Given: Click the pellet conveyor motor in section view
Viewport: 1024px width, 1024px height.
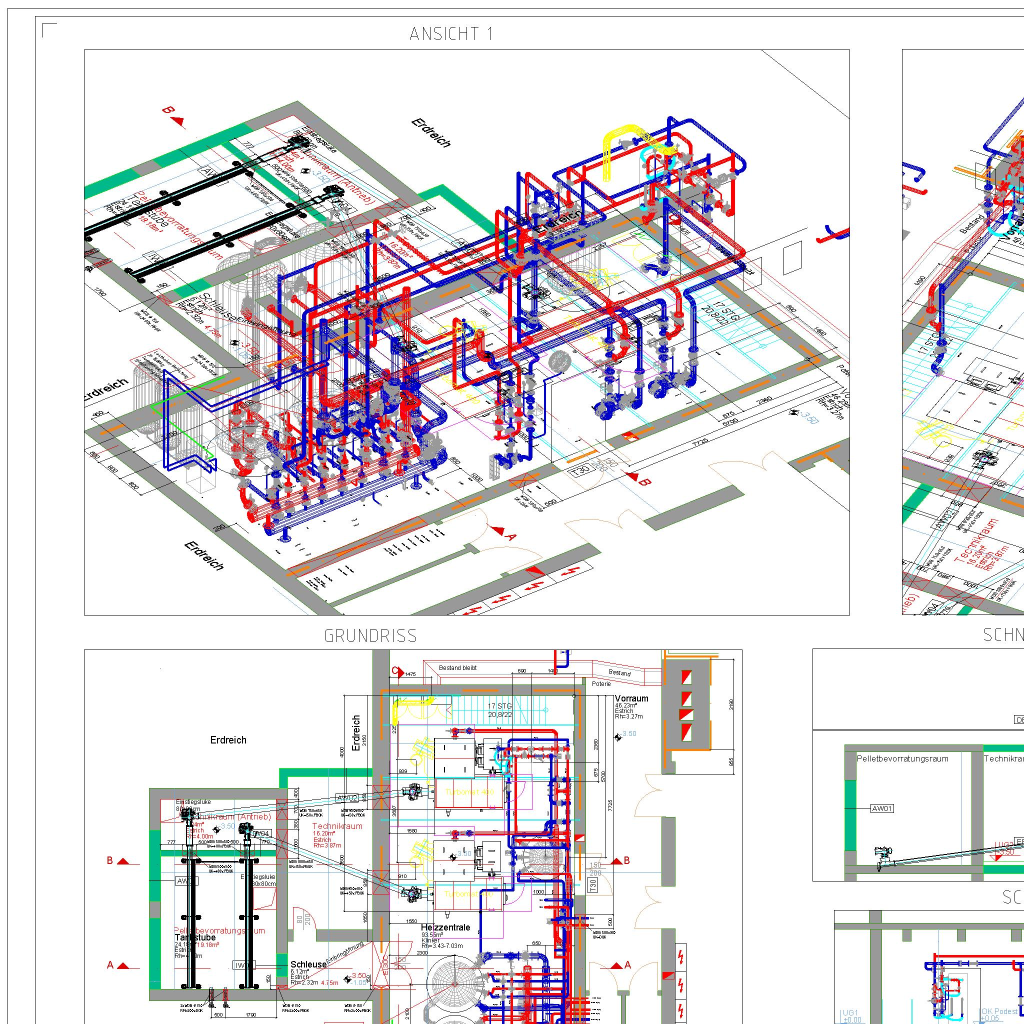Looking at the screenshot, I should (884, 851).
